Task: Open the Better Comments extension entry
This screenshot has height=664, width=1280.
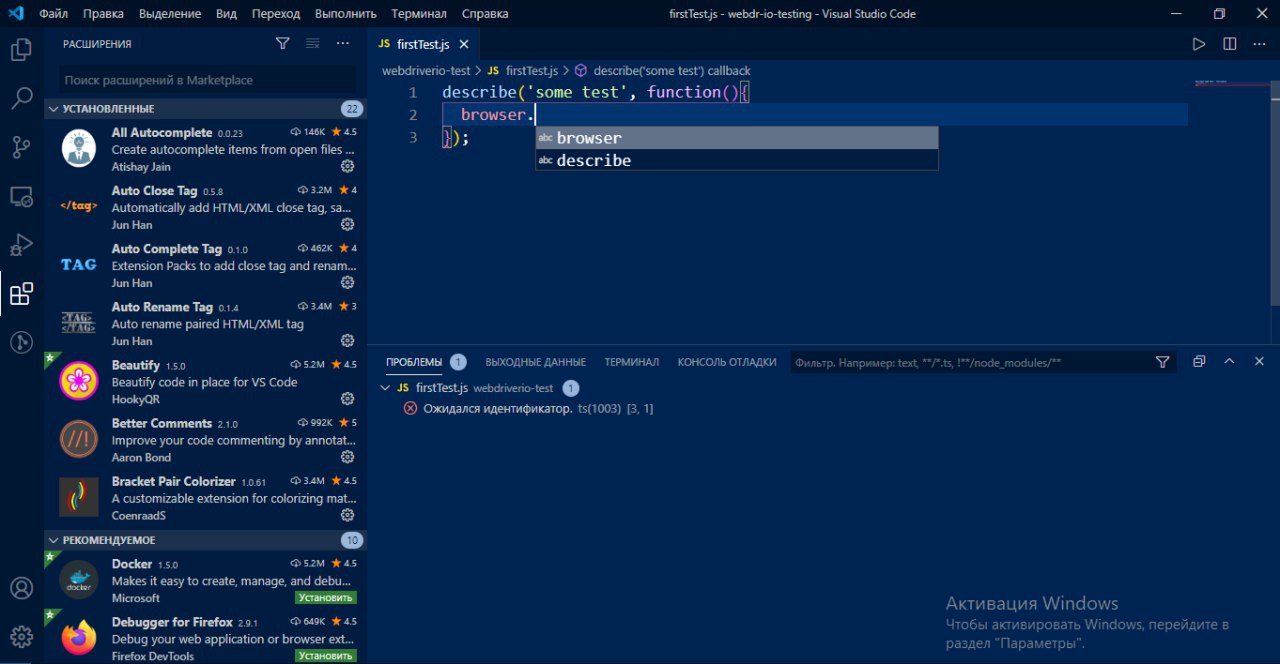Action: 205,440
